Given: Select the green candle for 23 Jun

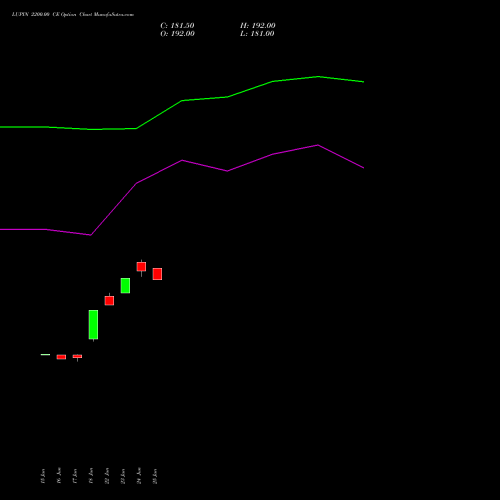Looking at the screenshot, I should click(125, 286).
